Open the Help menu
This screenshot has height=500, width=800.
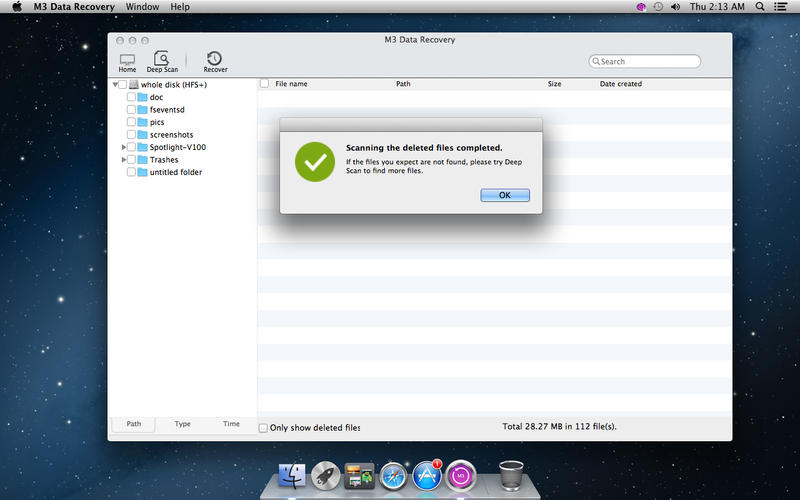click(180, 7)
